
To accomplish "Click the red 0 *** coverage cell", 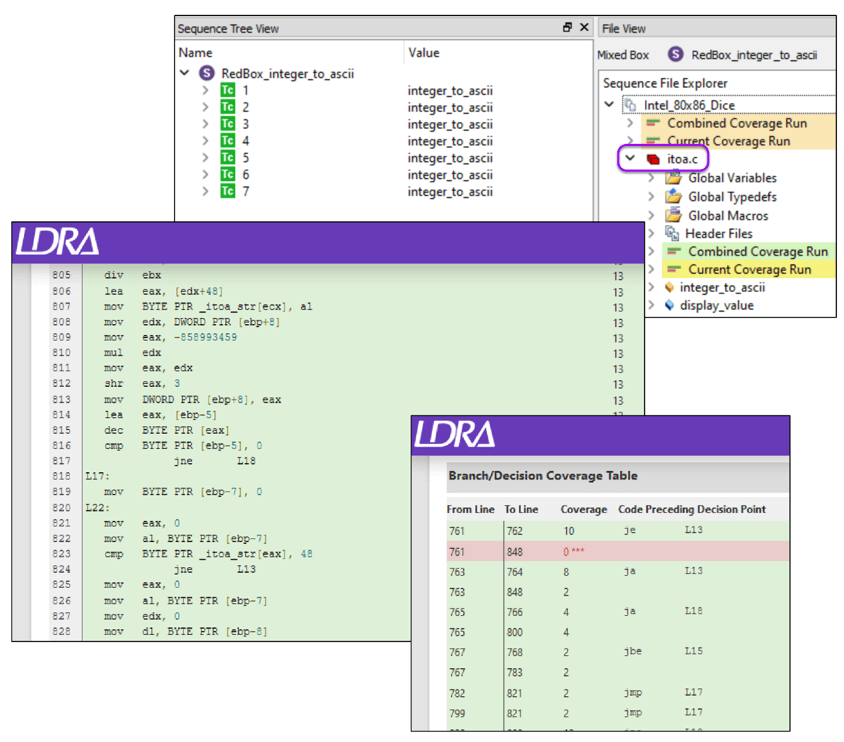I will [574, 552].
